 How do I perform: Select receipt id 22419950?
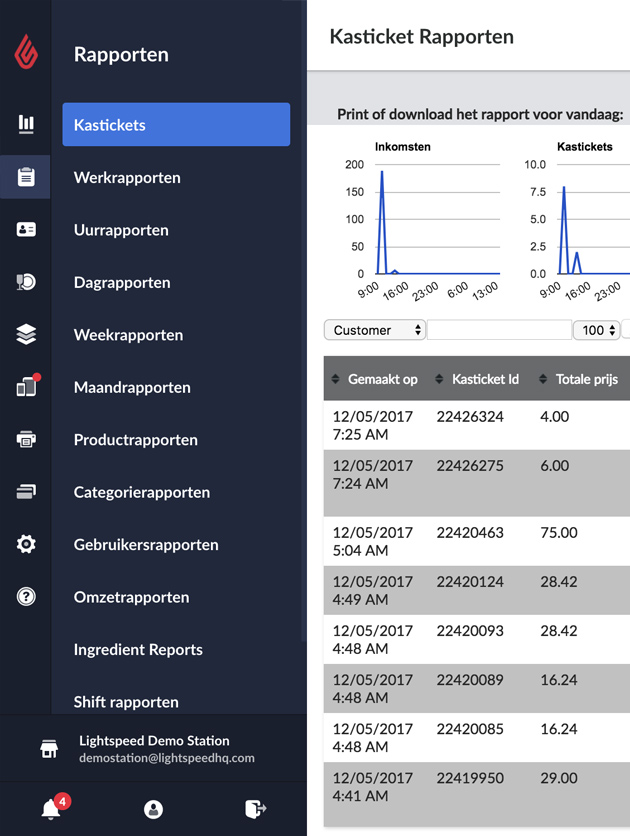click(x=470, y=778)
